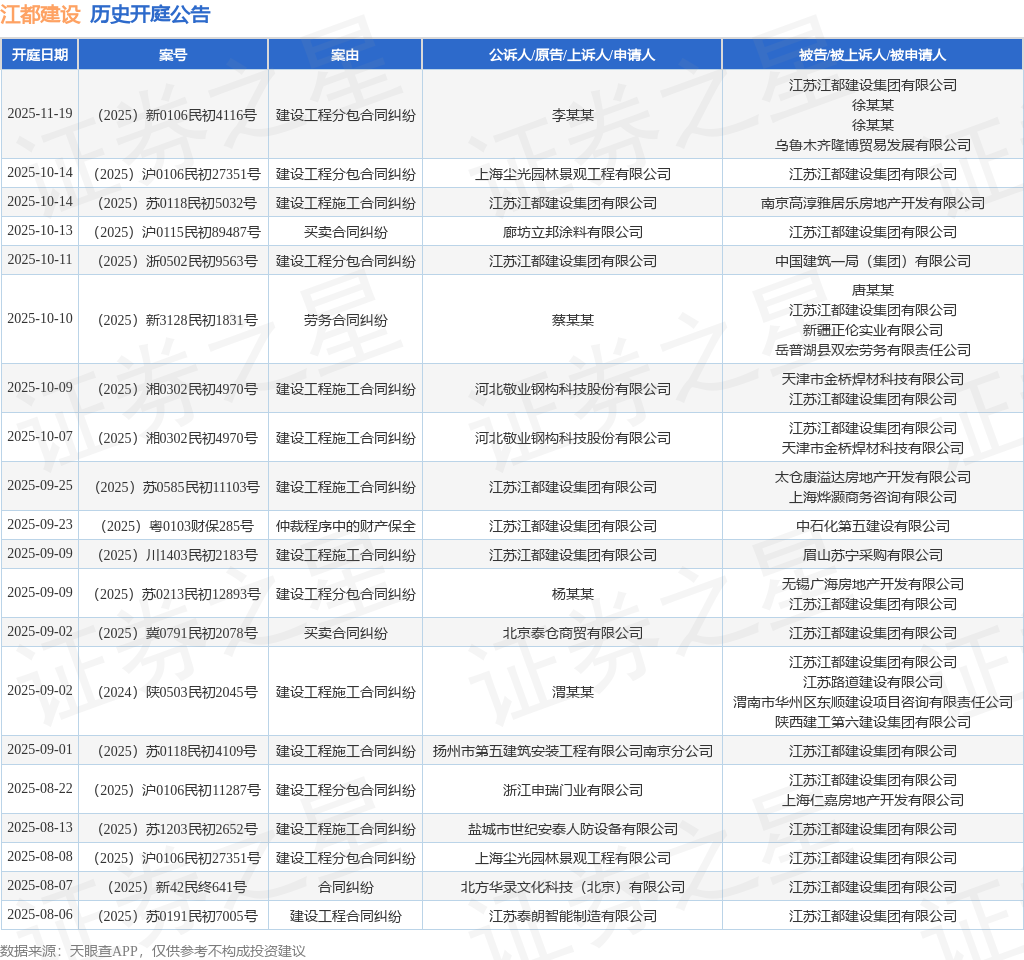Click the 被告/被上诉人/被申请人 column header

872,55
